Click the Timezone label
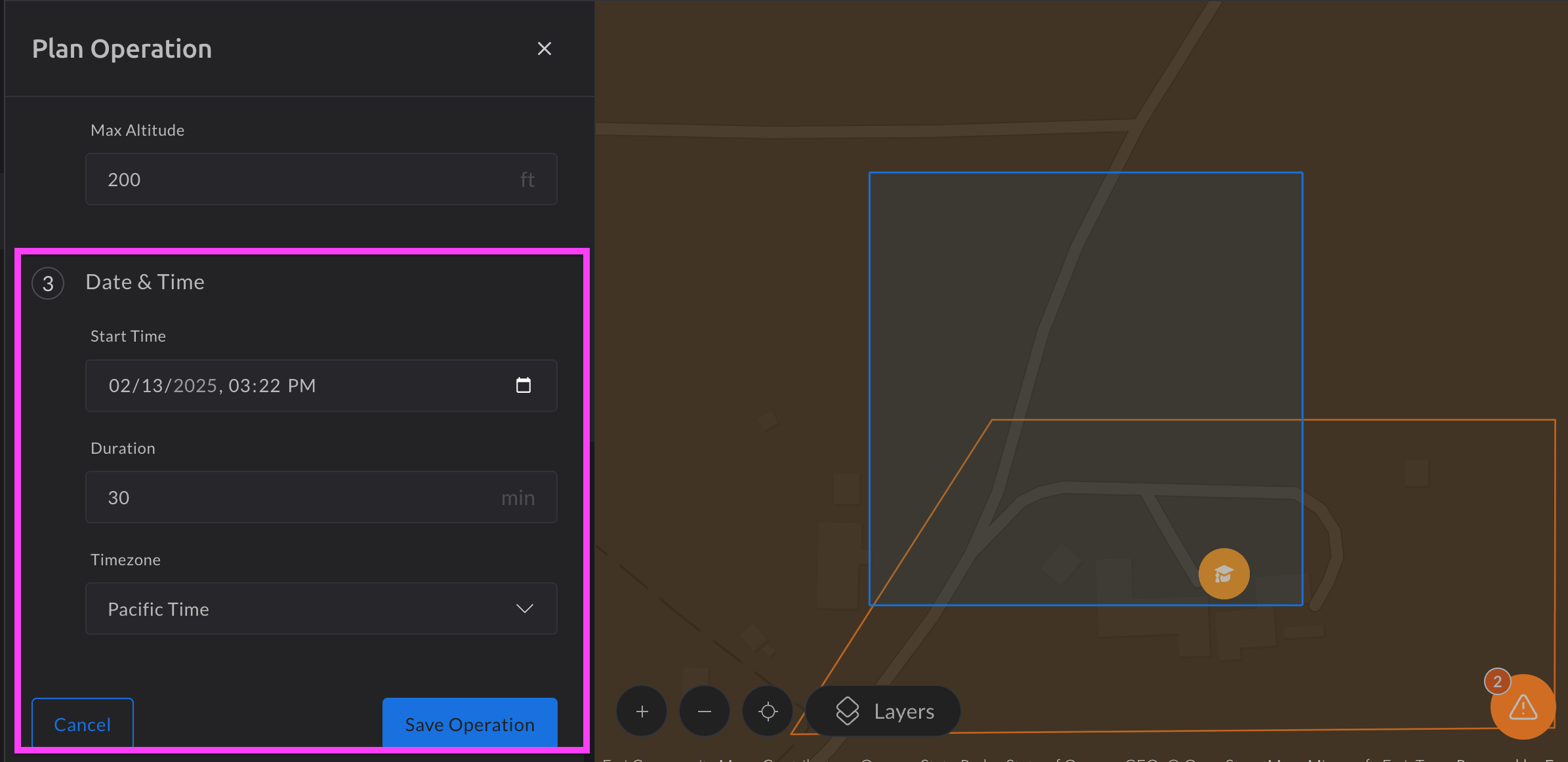The width and height of the screenshot is (1568, 762). pos(125,559)
